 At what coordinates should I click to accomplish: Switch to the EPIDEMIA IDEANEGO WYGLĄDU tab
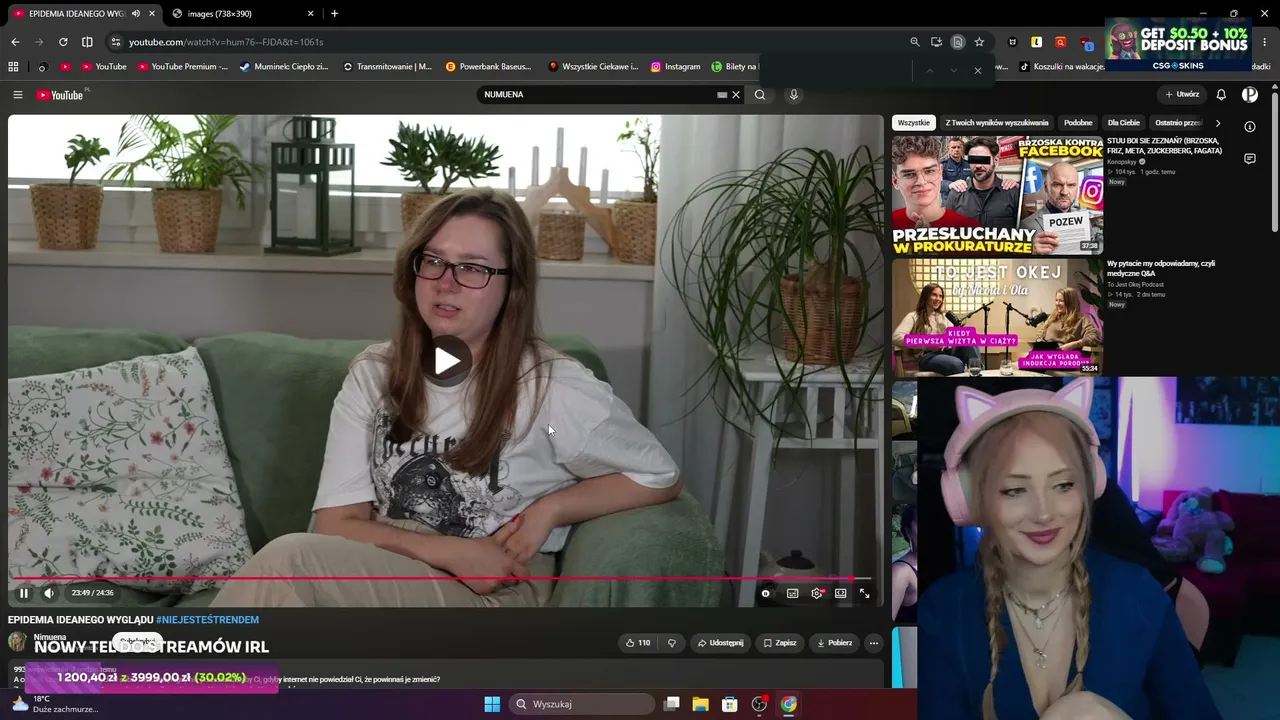[x=85, y=14]
